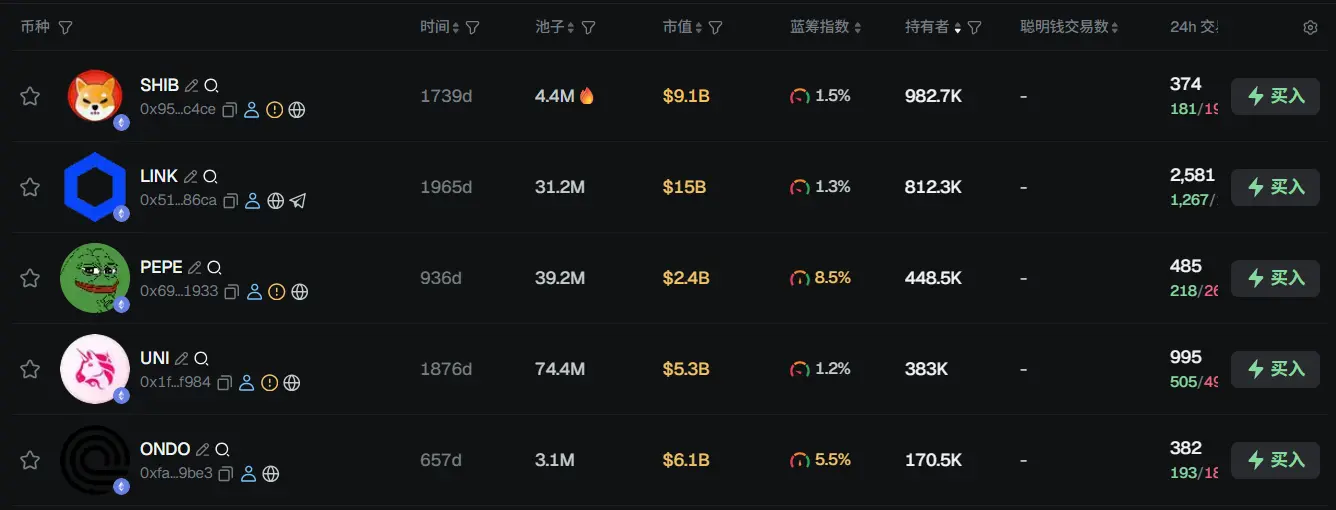Star the PEPE token row
The height and width of the screenshot is (510, 1336).
(30, 278)
